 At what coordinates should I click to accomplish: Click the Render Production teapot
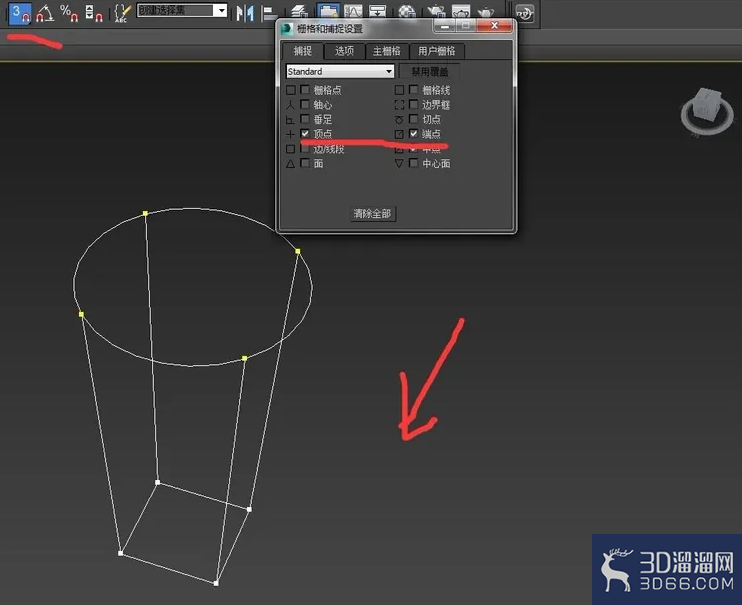pos(486,10)
